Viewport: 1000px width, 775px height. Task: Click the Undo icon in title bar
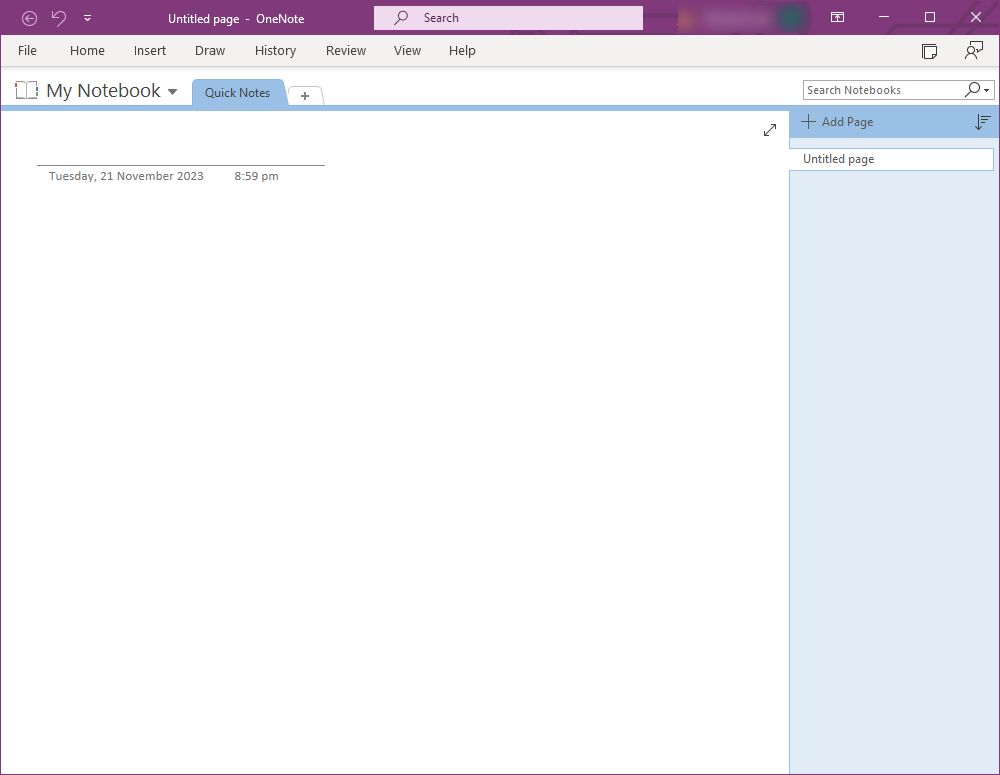point(59,18)
